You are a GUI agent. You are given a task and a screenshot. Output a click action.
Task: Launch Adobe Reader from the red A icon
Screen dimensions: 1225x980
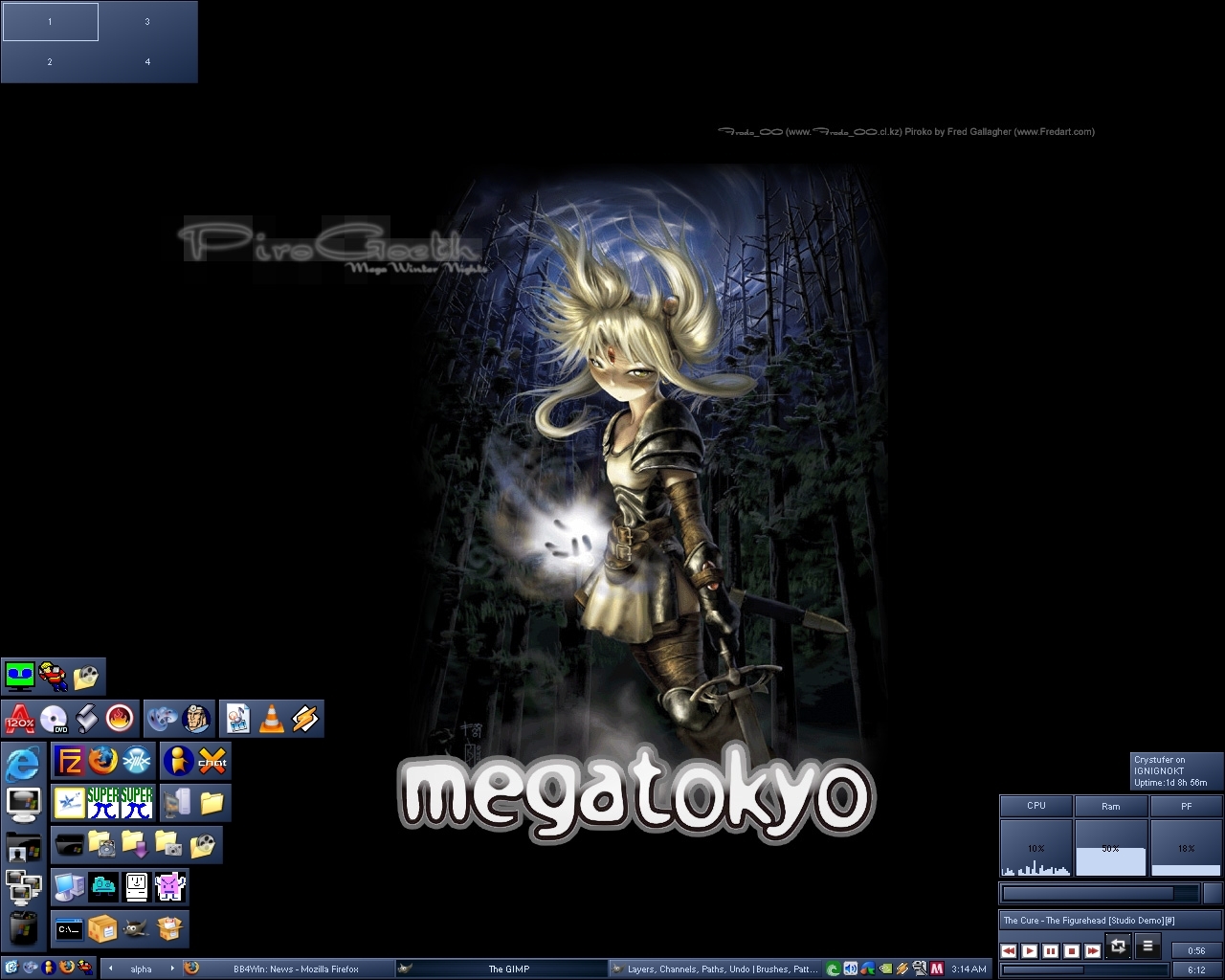tap(20, 719)
